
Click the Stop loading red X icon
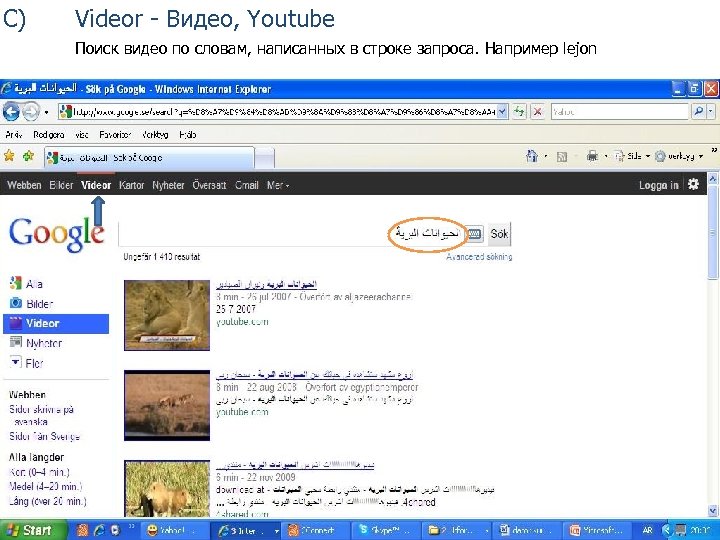point(538,112)
